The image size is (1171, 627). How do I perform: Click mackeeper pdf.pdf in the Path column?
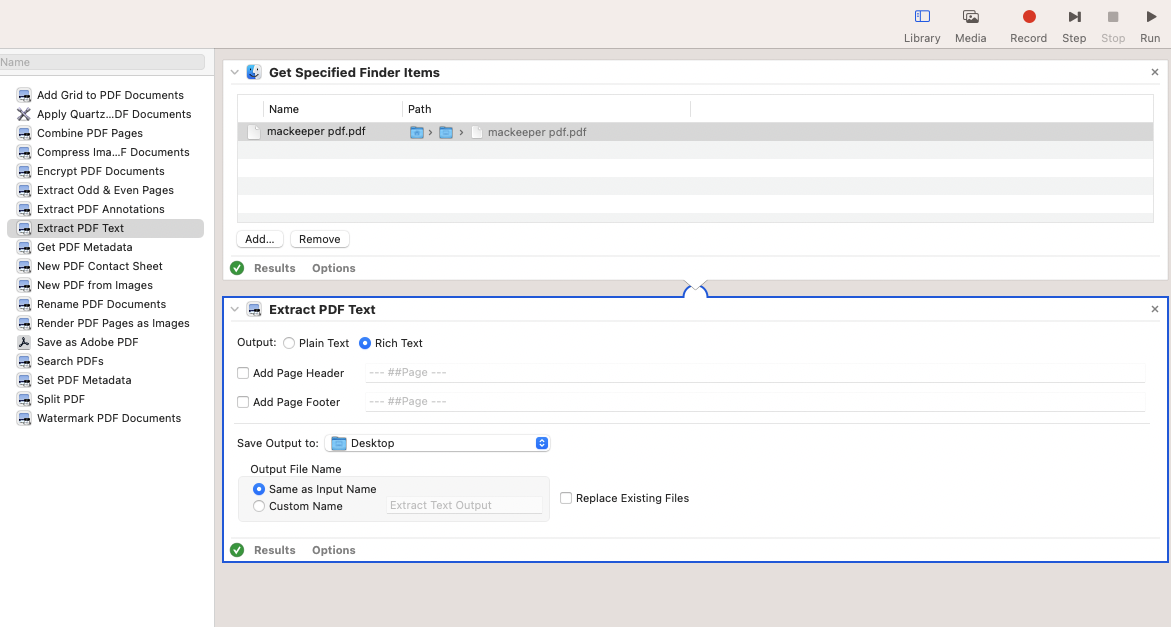tap(537, 132)
